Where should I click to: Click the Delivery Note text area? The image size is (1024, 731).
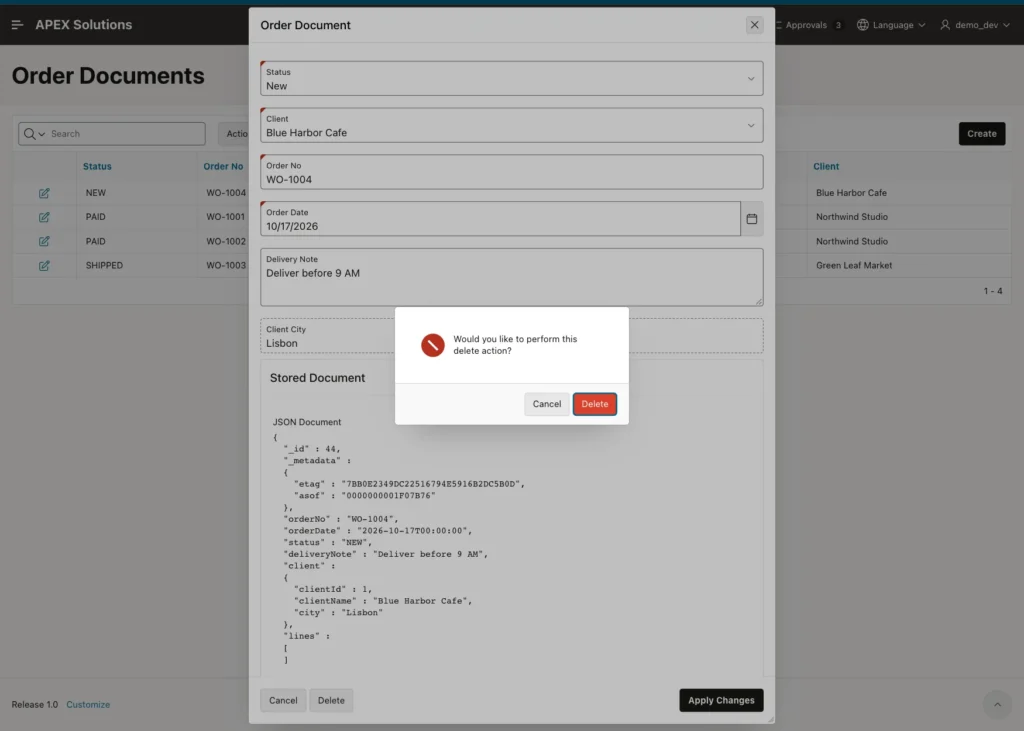[x=511, y=277]
